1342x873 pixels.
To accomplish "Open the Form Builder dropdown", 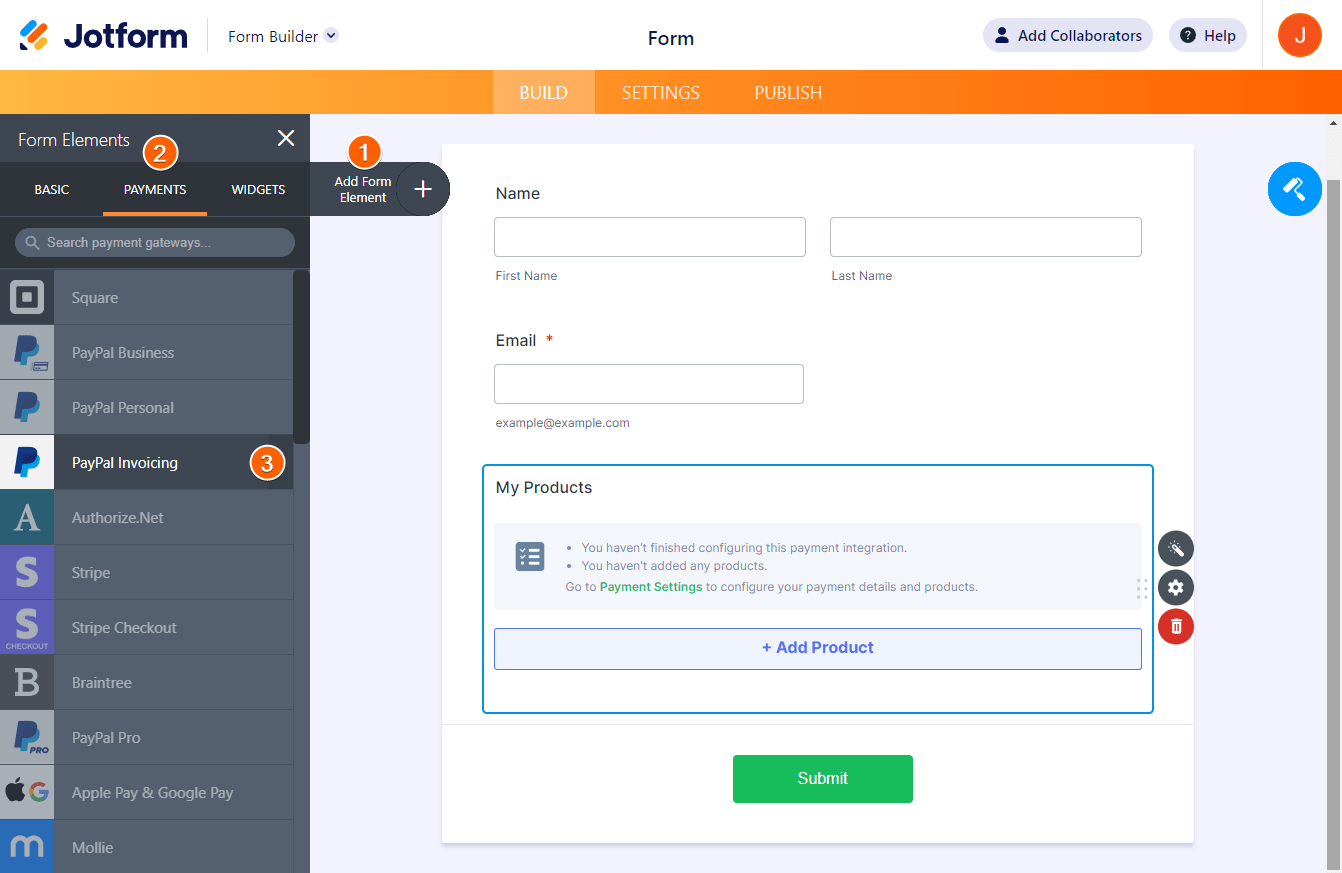I will click(x=283, y=36).
